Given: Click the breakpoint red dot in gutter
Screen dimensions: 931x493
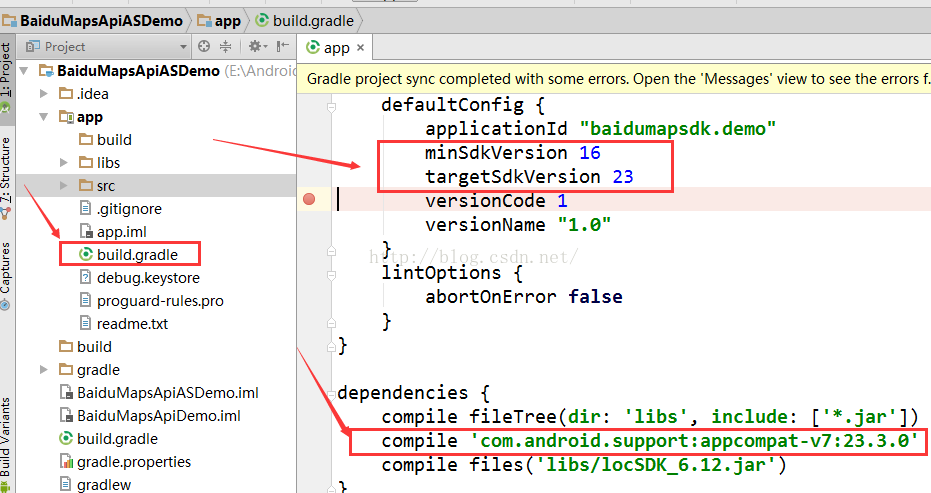Looking at the screenshot, I should click(309, 199).
